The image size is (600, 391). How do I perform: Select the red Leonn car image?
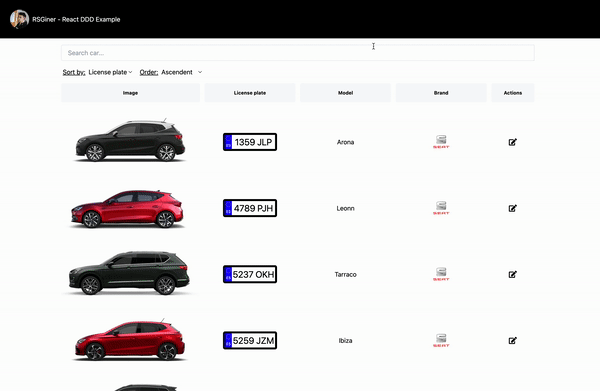click(128, 209)
